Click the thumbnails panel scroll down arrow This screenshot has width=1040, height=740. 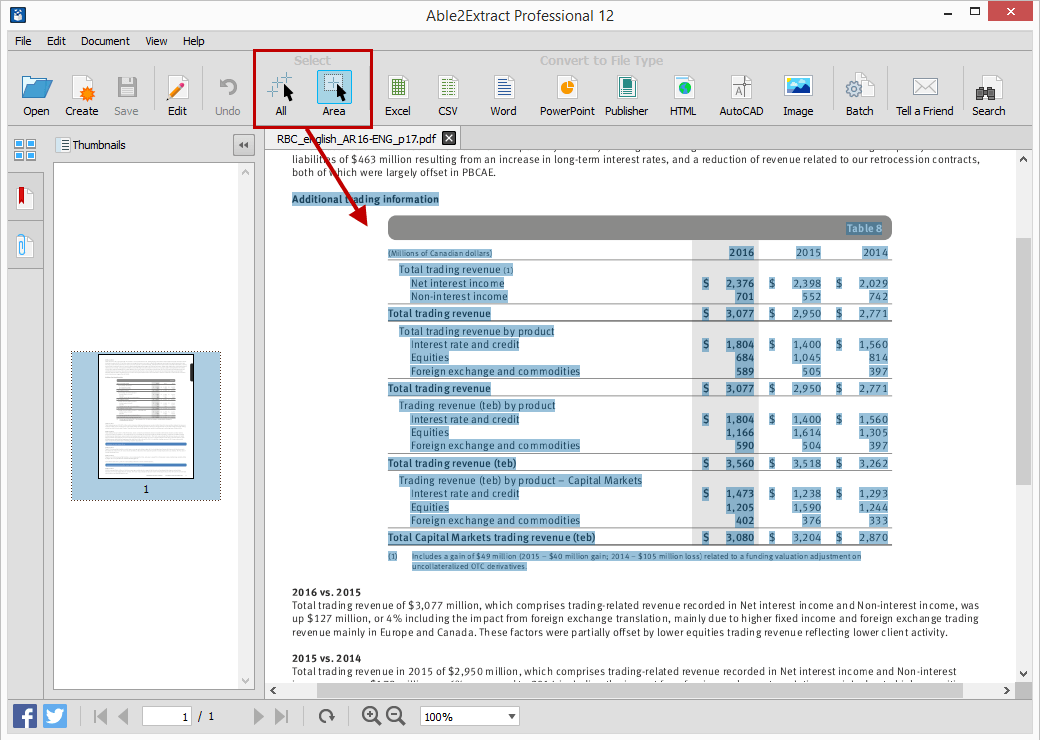(x=245, y=681)
